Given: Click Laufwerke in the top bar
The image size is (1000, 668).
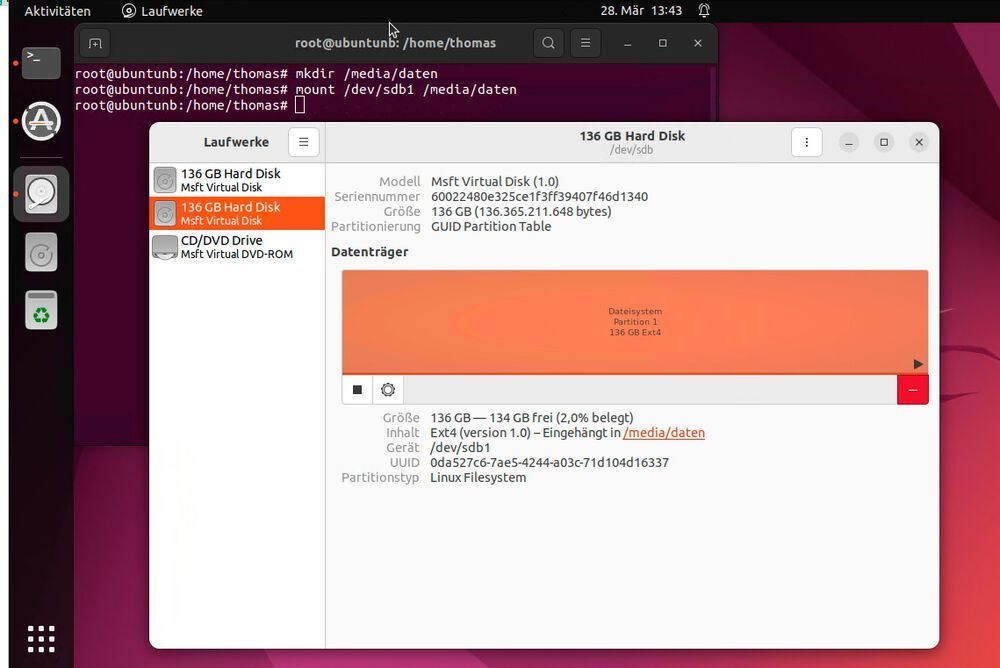Looking at the screenshot, I should click(x=162, y=11).
